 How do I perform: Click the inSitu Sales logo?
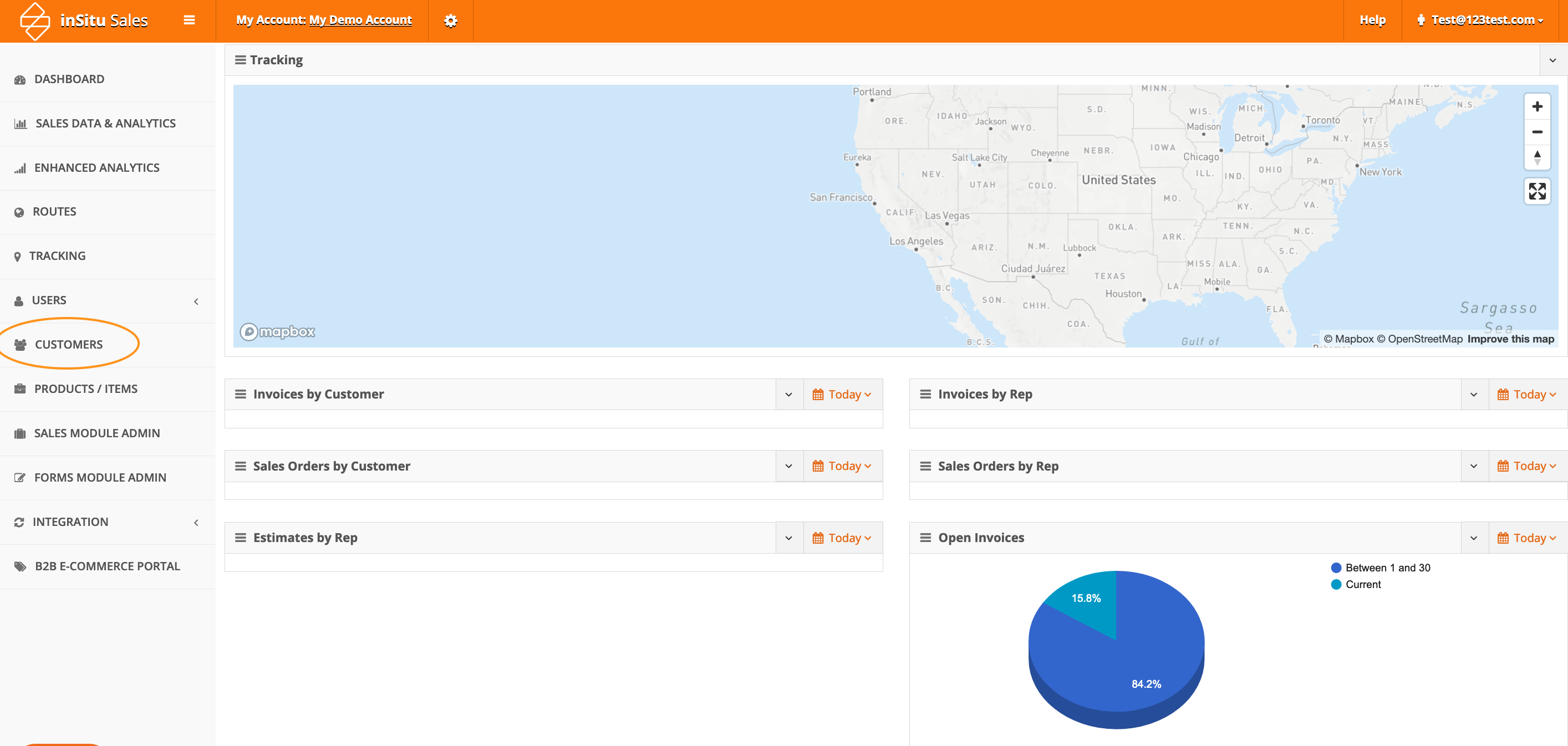[84, 21]
